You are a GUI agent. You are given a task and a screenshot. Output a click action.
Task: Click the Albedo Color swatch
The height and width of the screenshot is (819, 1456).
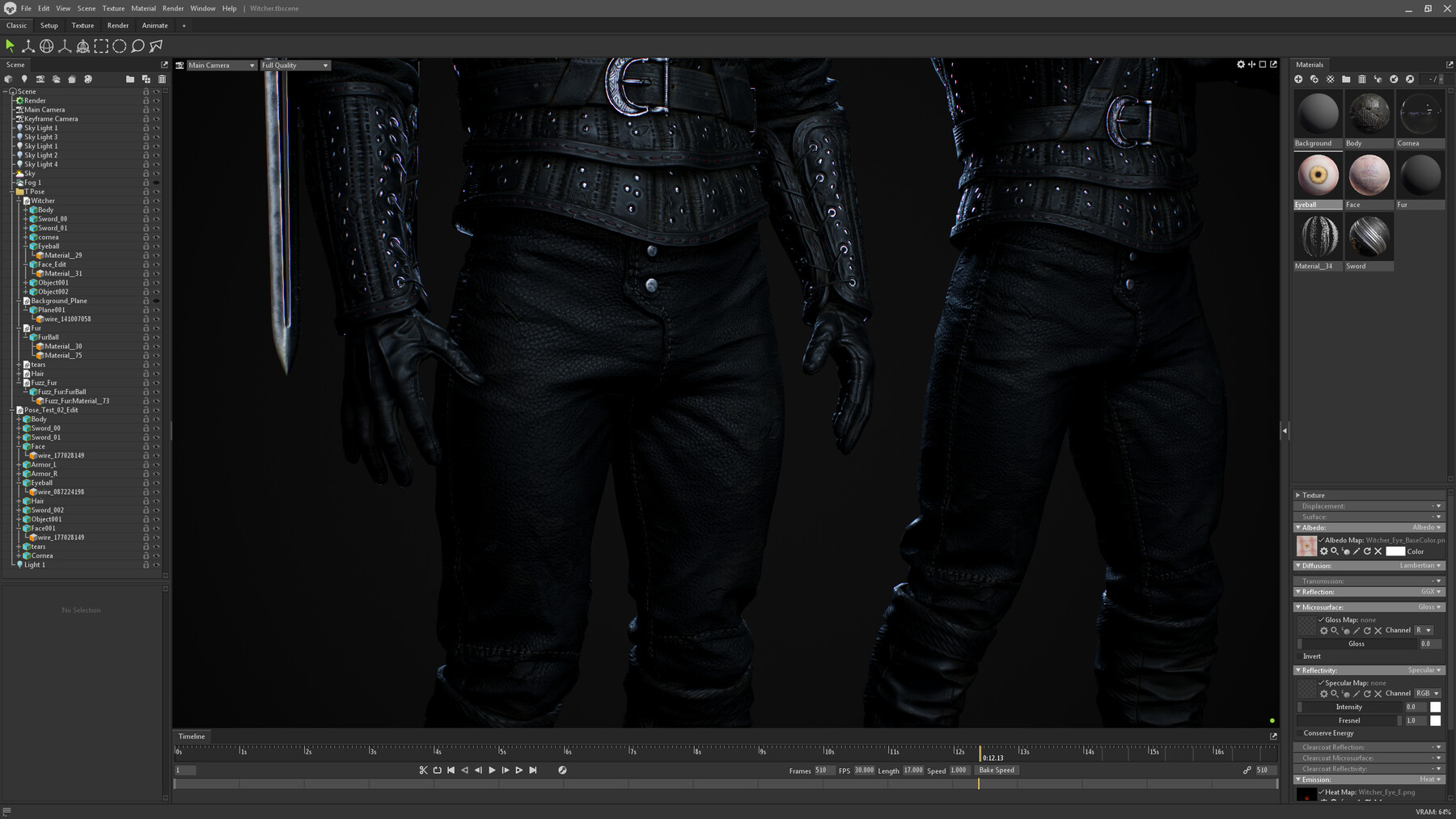point(1395,551)
